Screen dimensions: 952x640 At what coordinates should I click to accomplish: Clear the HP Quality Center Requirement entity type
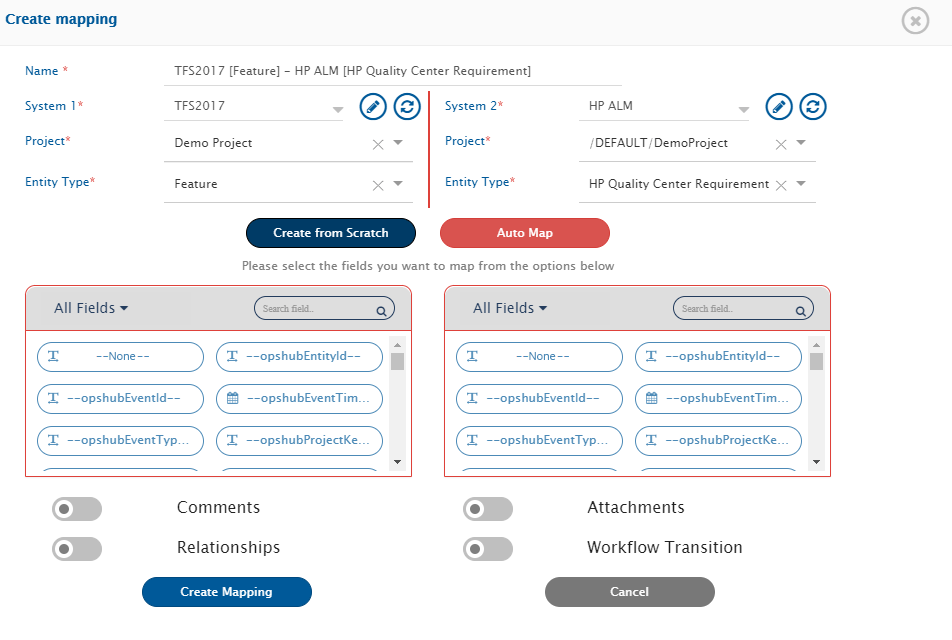[781, 185]
